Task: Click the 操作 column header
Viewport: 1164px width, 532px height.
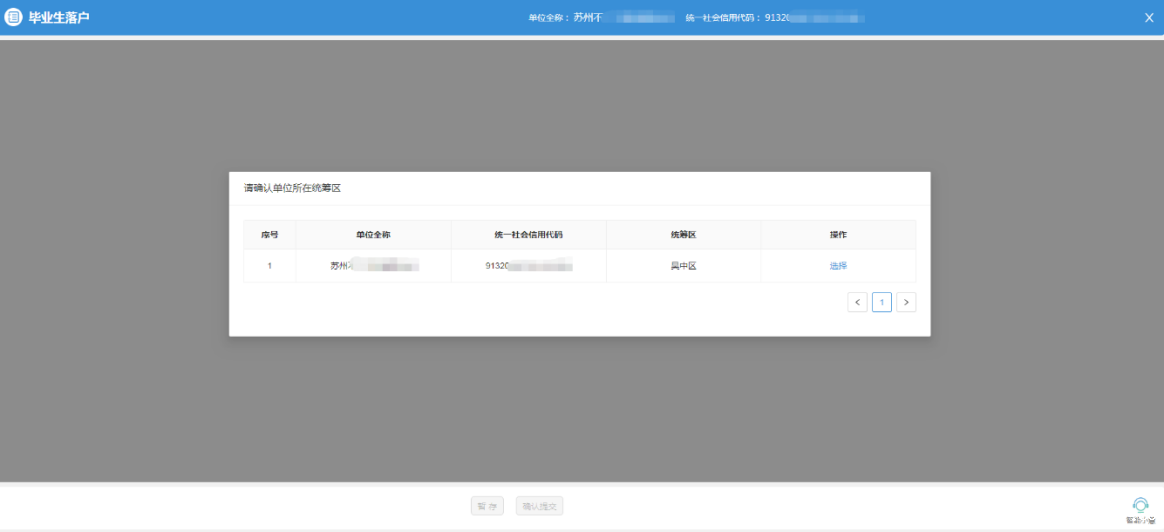Action: click(838, 235)
